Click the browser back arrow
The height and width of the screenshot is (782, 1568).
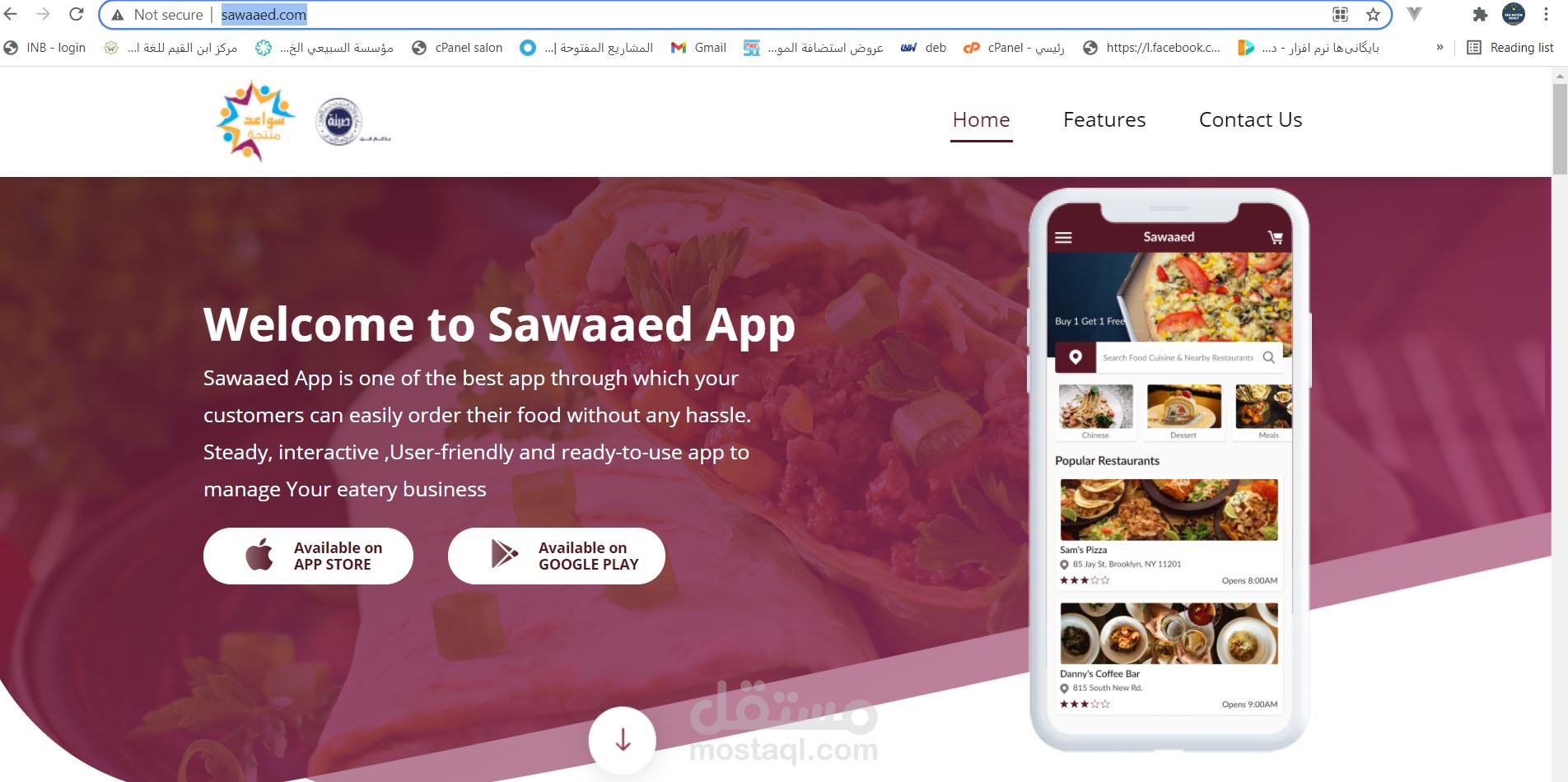coord(11,14)
